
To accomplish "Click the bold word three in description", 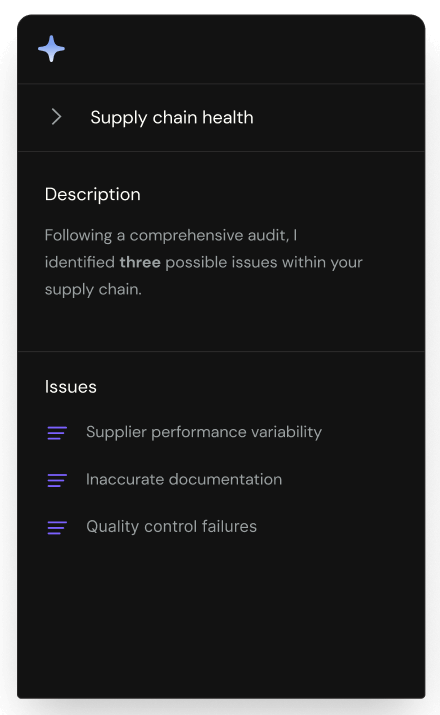I will [x=140, y=262].
